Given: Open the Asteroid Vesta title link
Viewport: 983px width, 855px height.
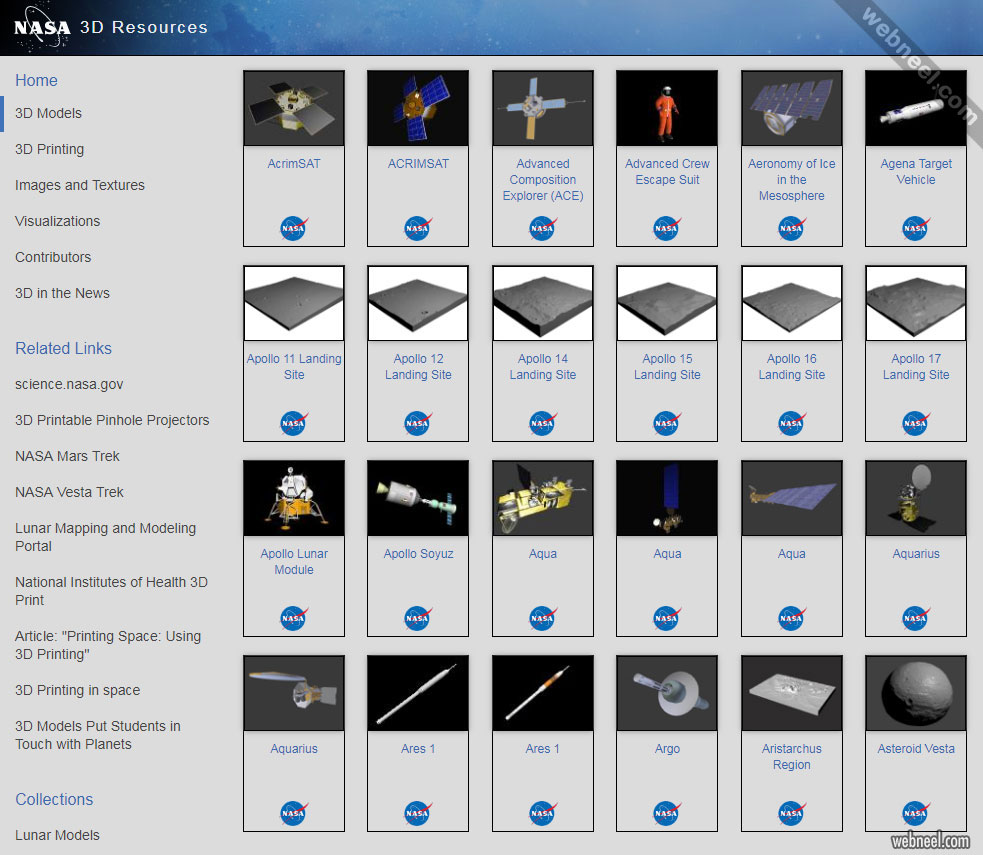Looking at the screenshot, I should click(x=916, y=749).
